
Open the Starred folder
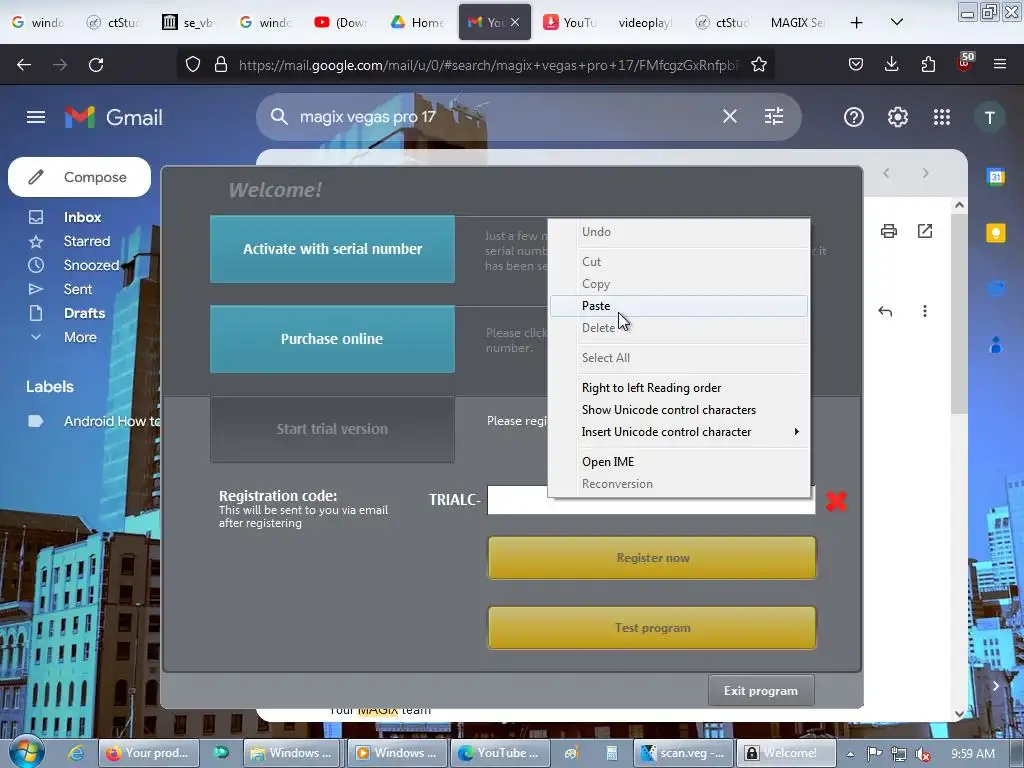[x=86, y=241]
